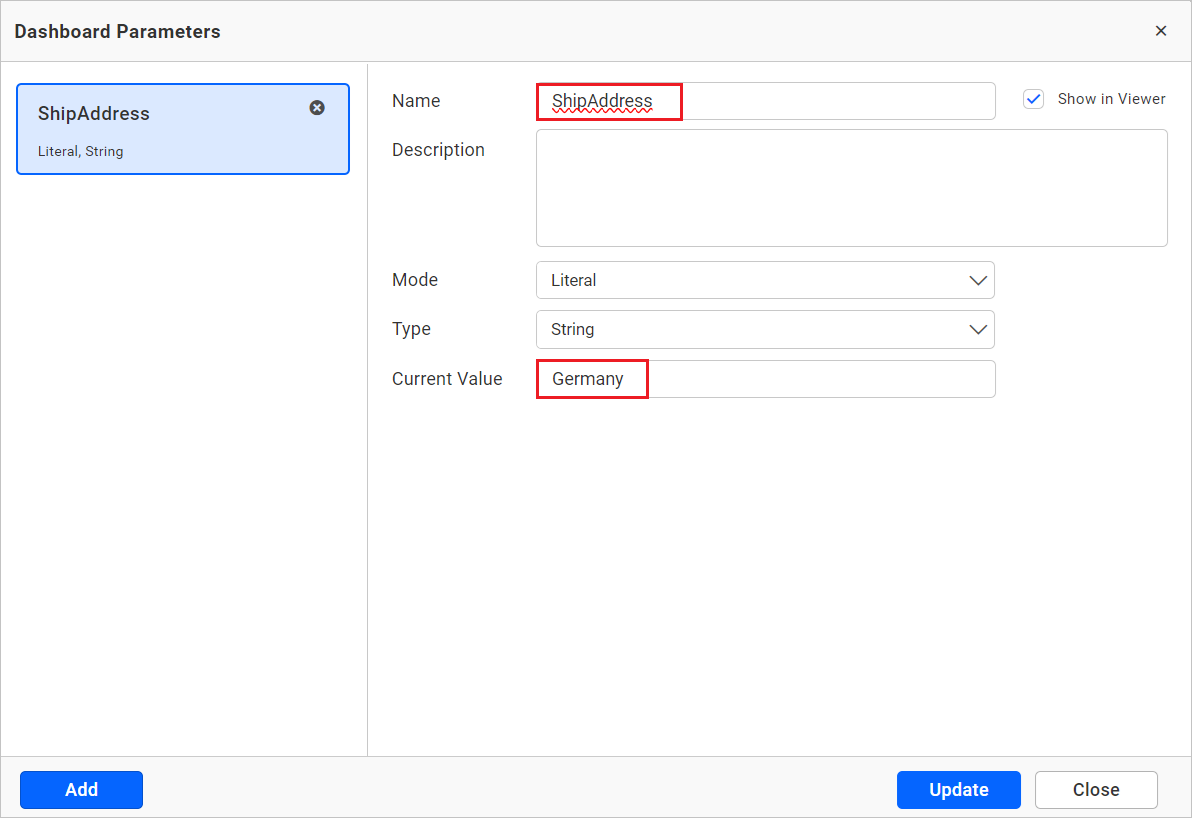Dismiss the dialog using the top-right X icon

pyautogui.click(x=1161, y=30)
